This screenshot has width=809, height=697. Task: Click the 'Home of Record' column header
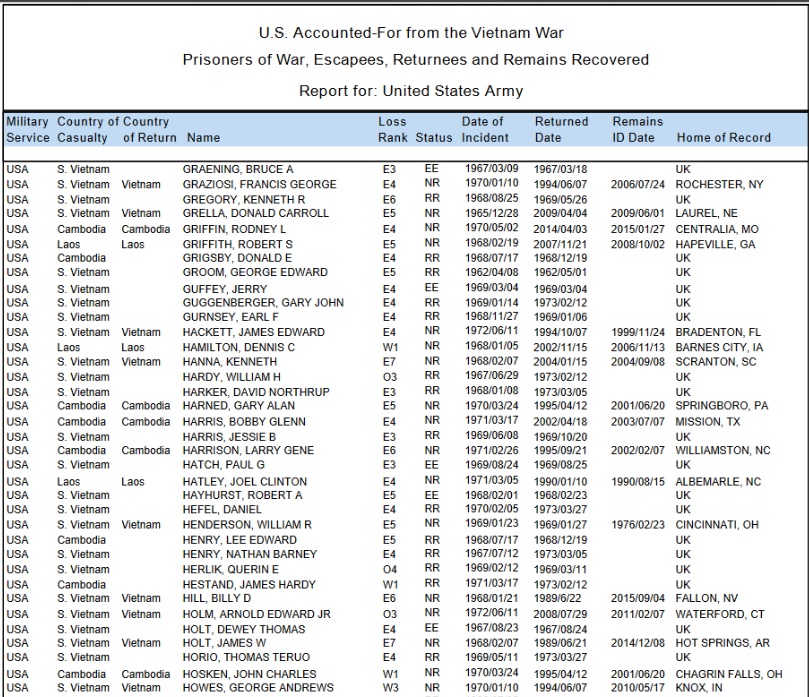pyautogui.click(x=723, y=138)
